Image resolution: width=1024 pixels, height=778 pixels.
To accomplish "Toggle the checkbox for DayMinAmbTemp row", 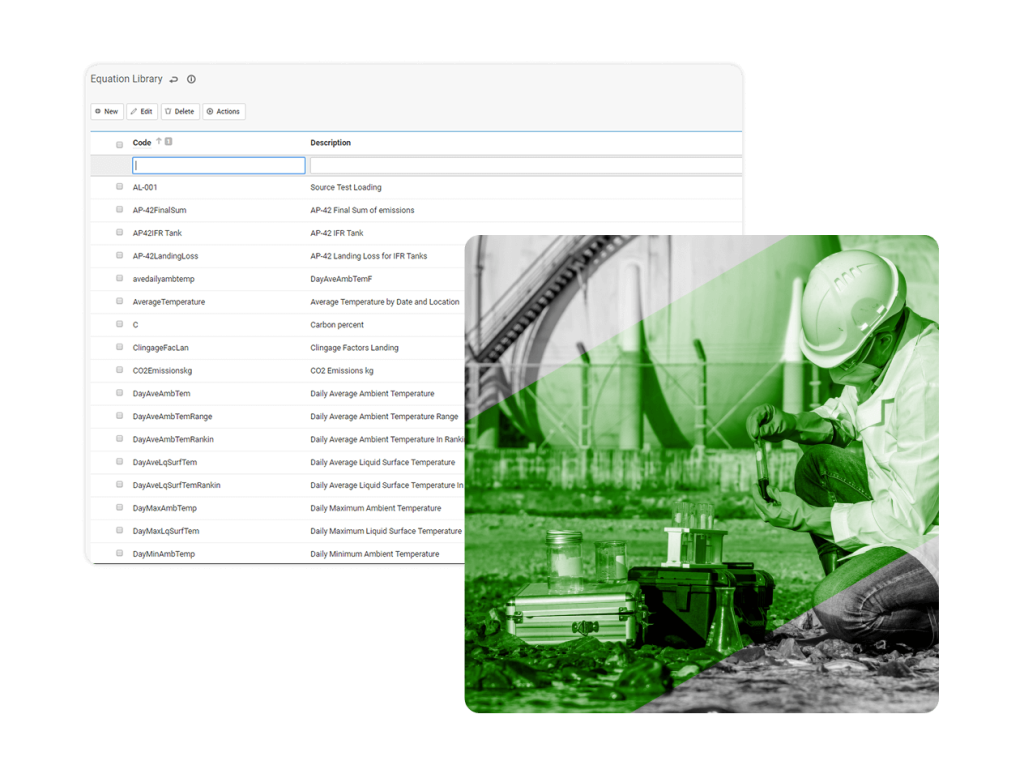I will (x=117, y=554).
